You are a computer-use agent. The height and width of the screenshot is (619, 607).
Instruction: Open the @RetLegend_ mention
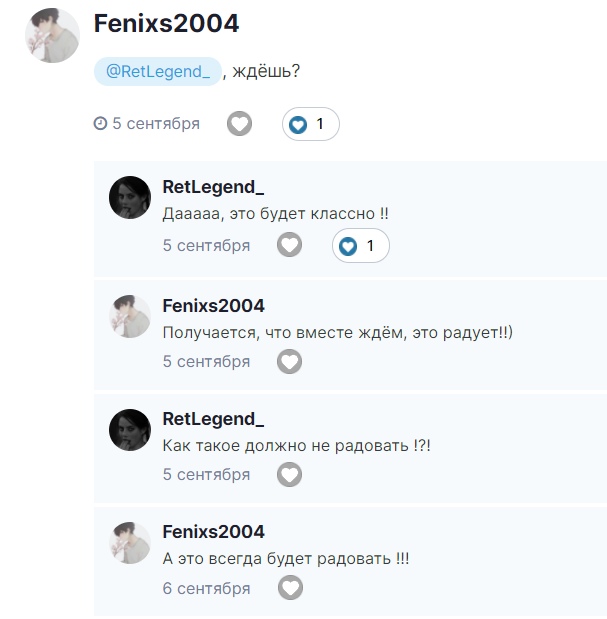pos(157,72)
